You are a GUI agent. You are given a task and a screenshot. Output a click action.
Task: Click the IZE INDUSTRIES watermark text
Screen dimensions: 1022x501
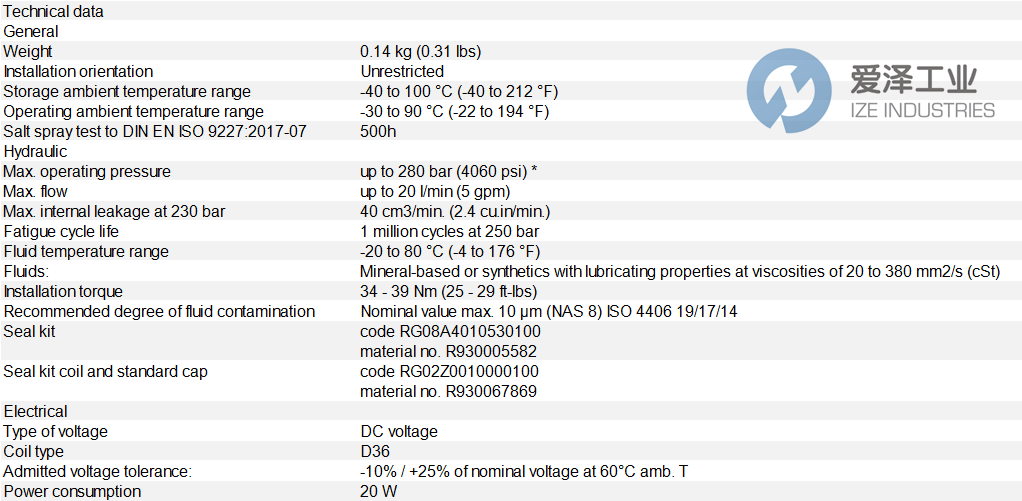(x=922, y=110)
